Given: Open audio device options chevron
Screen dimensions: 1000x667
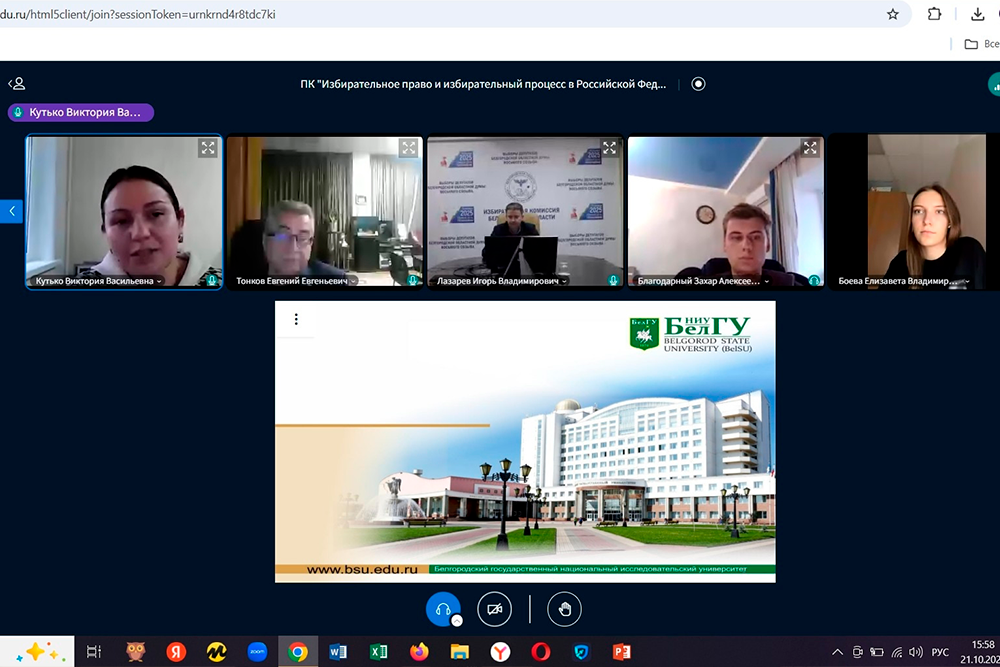Looking at the screenshot, I should 457,620.
